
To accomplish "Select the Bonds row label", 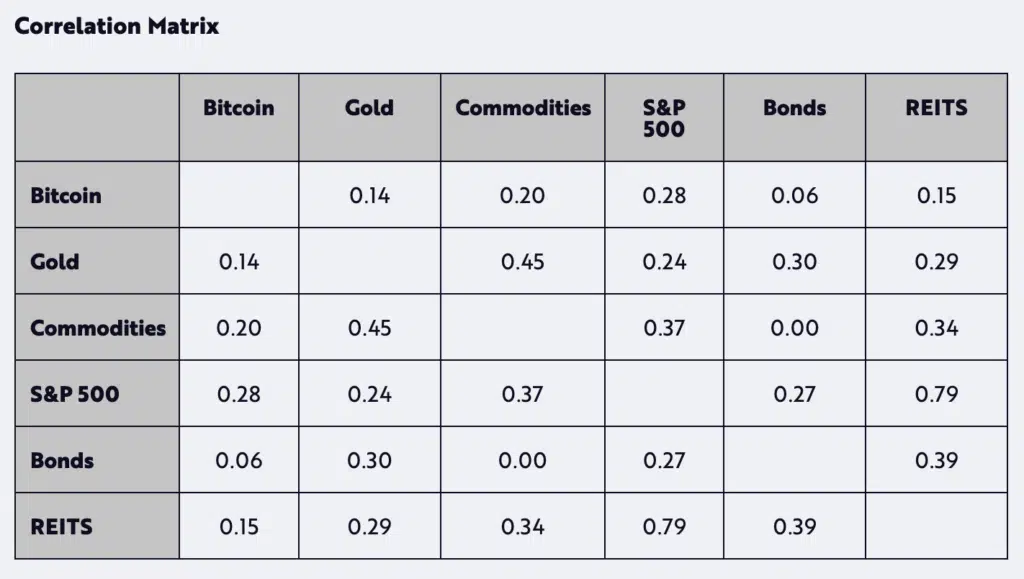I will coord(62,460).
